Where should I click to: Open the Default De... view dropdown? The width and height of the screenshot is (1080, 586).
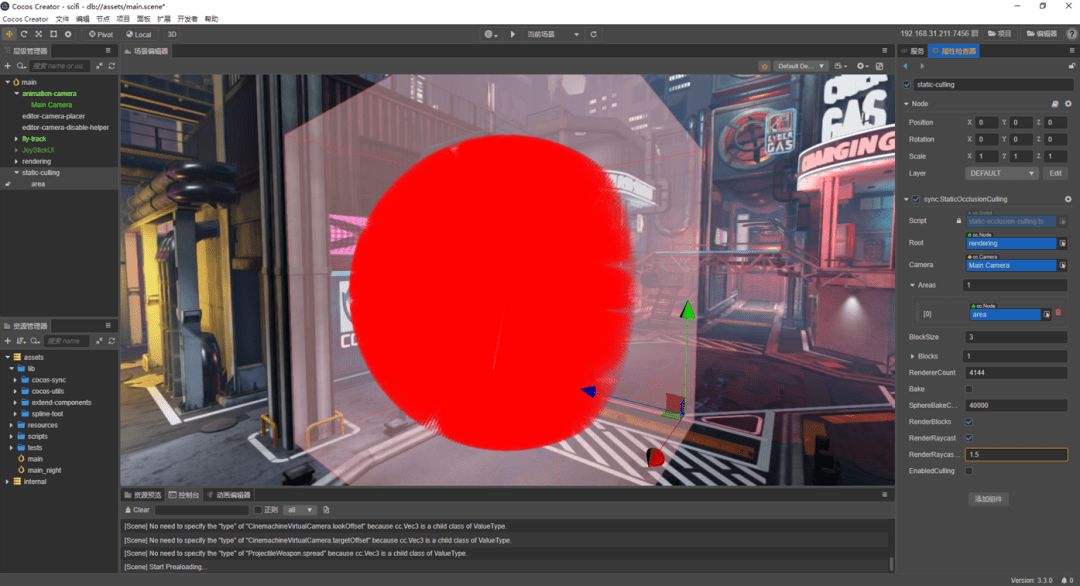[800, 66]
